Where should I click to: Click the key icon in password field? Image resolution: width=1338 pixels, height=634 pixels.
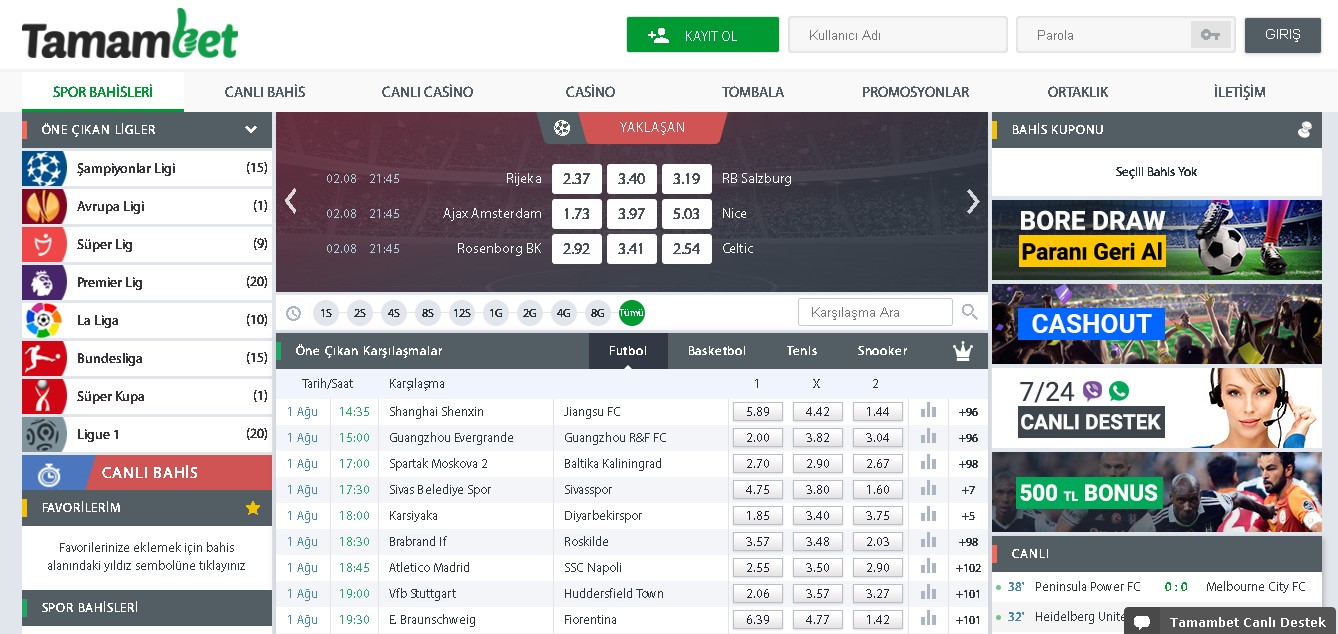(x=1210, y=35)
